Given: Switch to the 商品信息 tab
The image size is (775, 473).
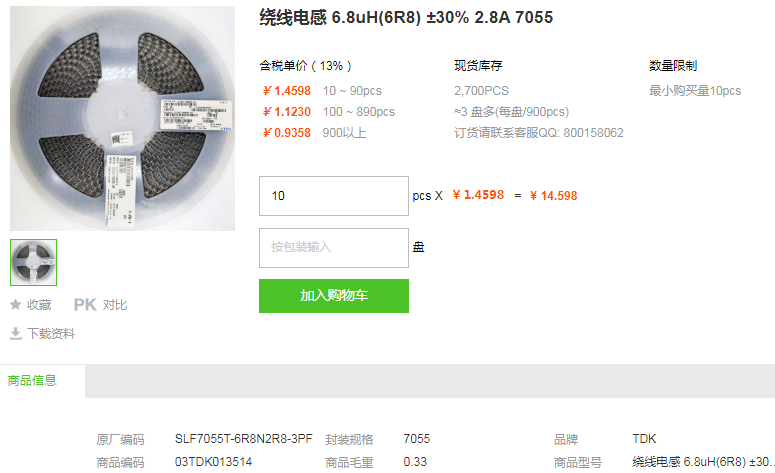Looking at the screenshot, I should (x=32, y=381).
